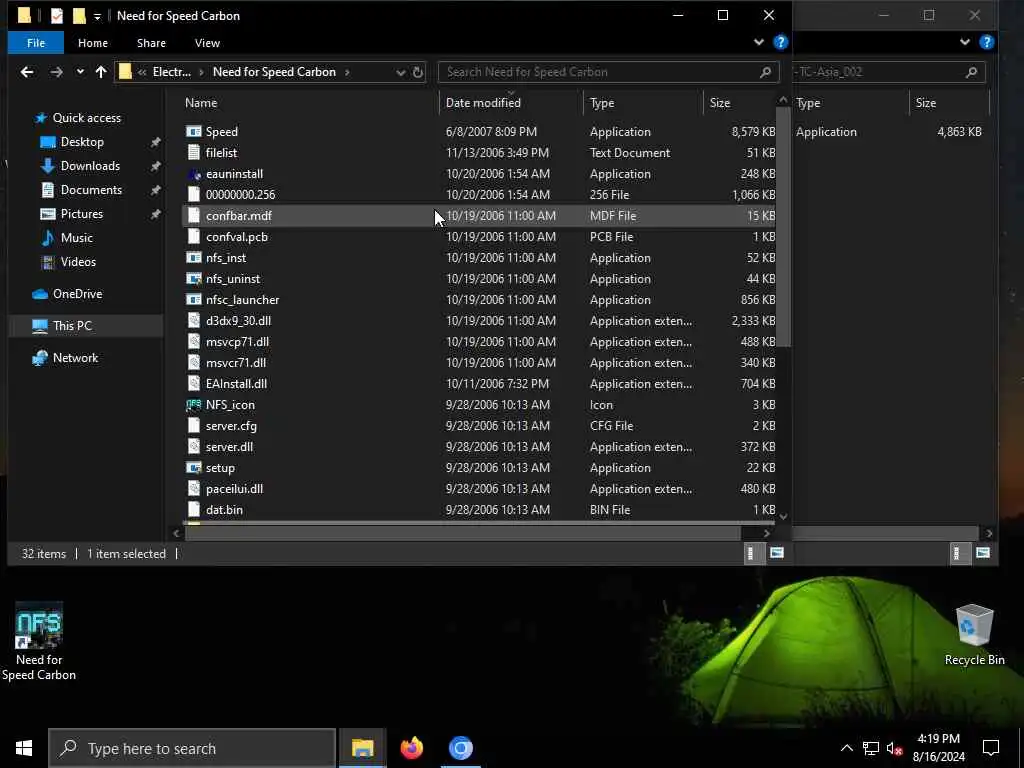Click the horizontal scrollbar in file list
This screenshot has height=768, width=1024.
462,533
